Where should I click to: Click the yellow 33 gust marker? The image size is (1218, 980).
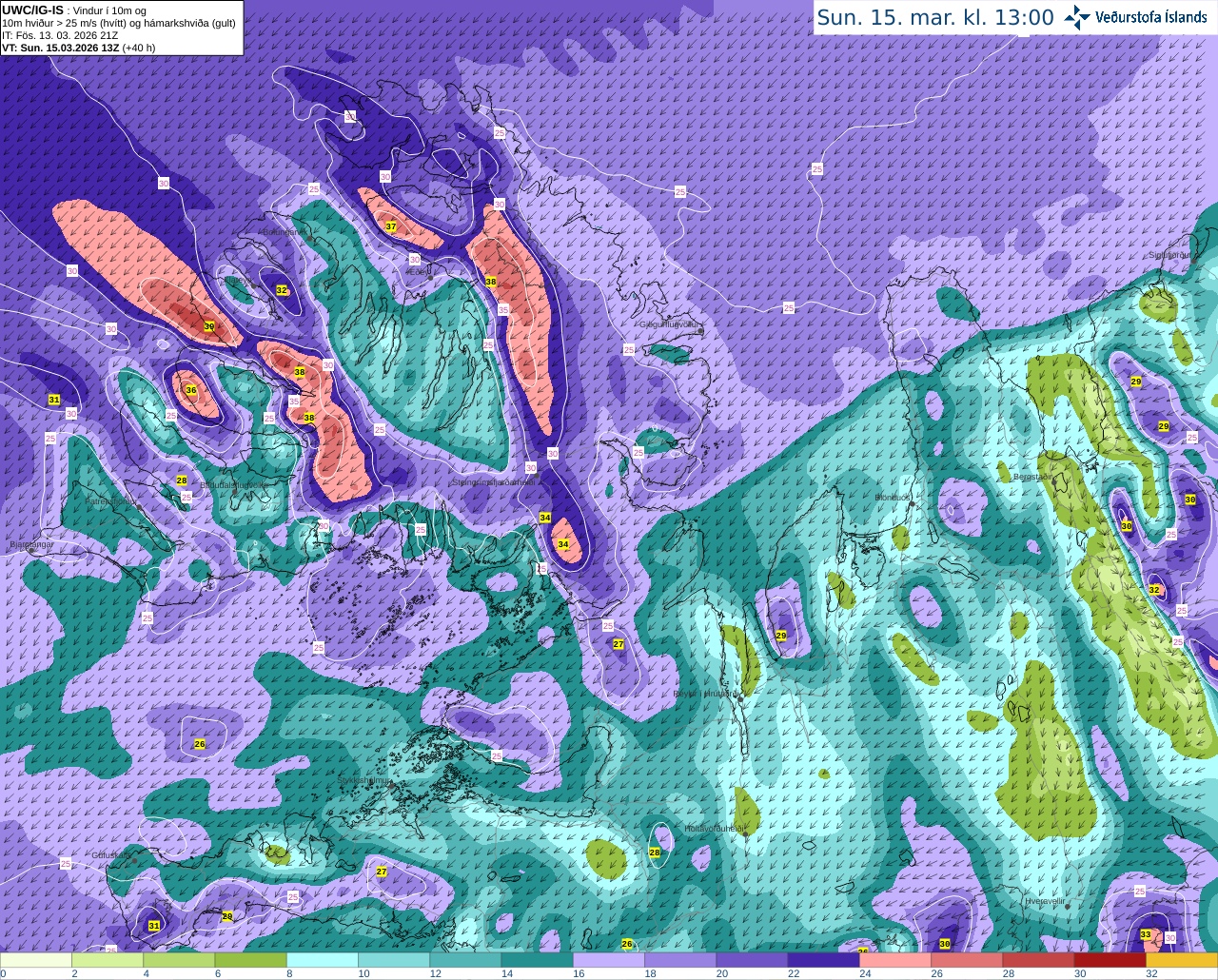pyautogui.click(x=1146, y=935)
